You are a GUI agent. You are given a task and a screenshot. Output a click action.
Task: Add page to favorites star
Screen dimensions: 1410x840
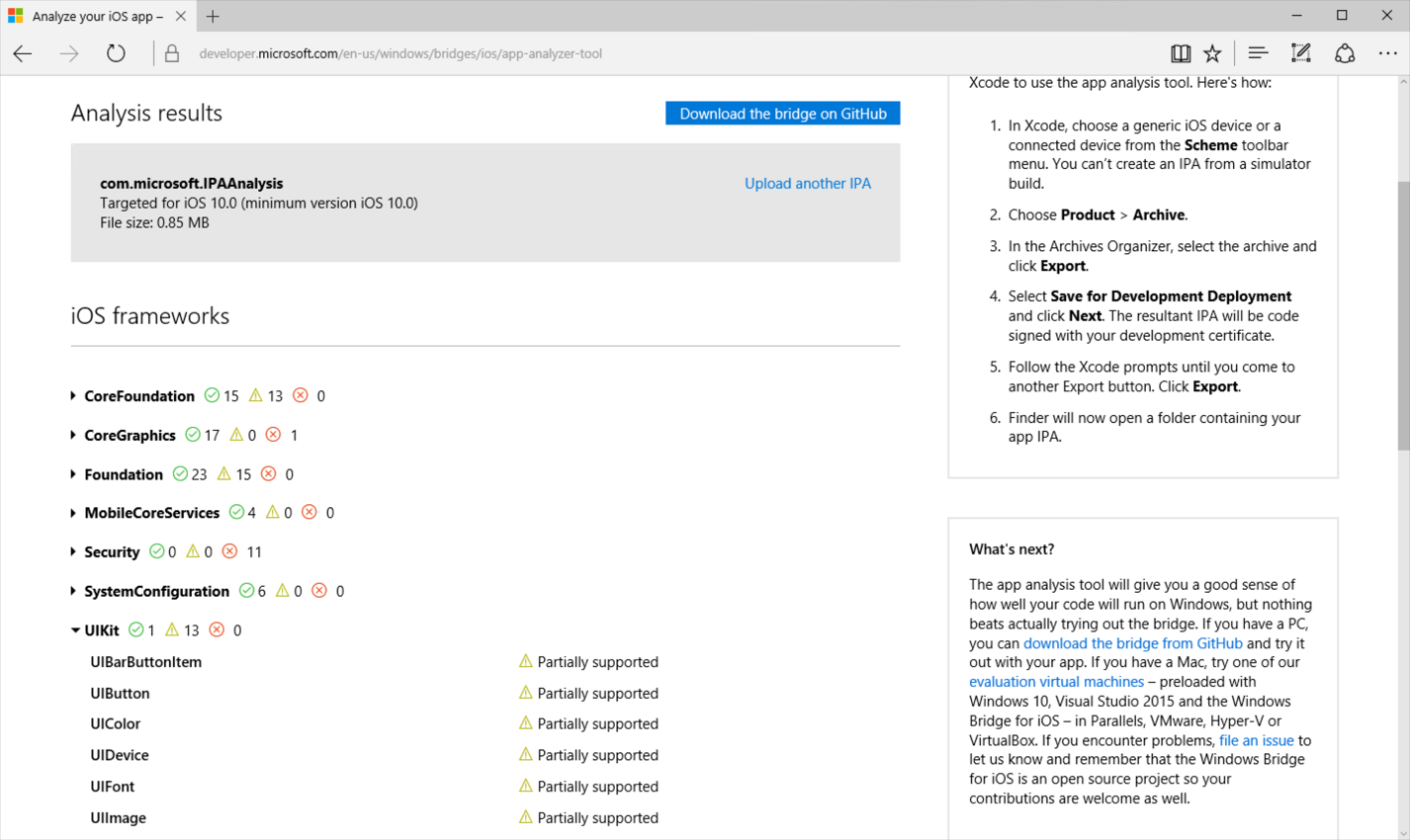pos(1212,54)
